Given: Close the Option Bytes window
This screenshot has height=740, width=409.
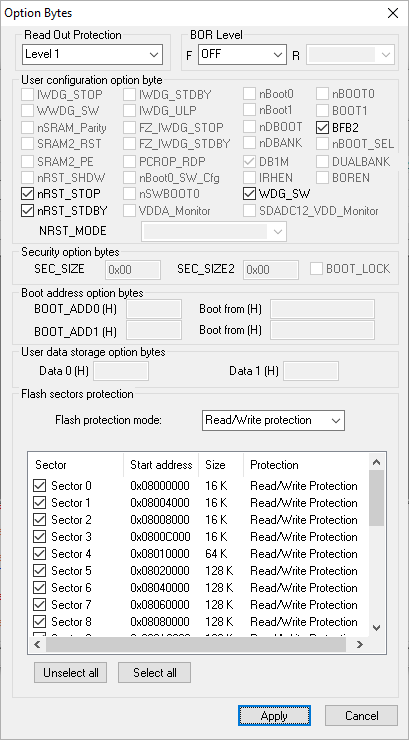Looking at the screenshot, I should (x=392, y=13).
